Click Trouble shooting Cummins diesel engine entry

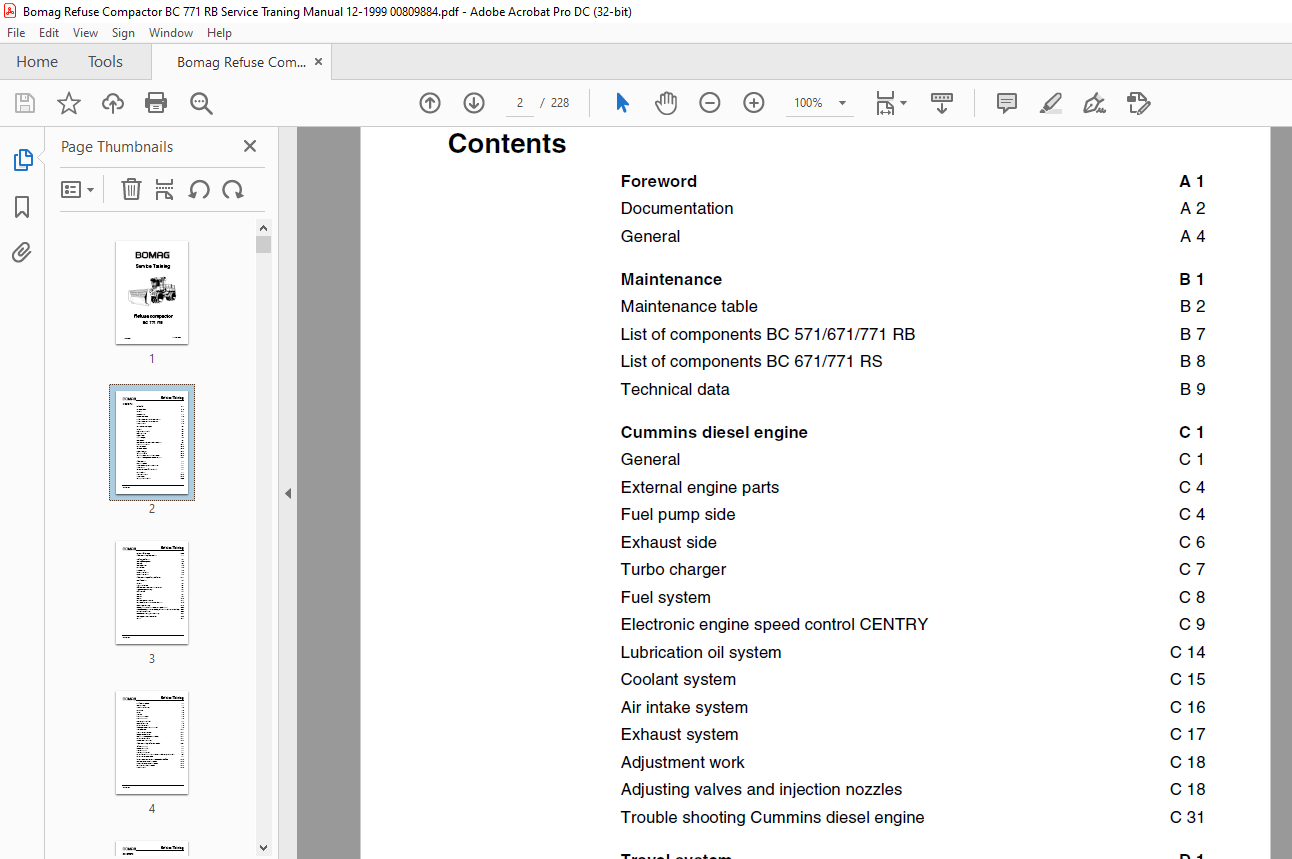(x=772, y=817)
